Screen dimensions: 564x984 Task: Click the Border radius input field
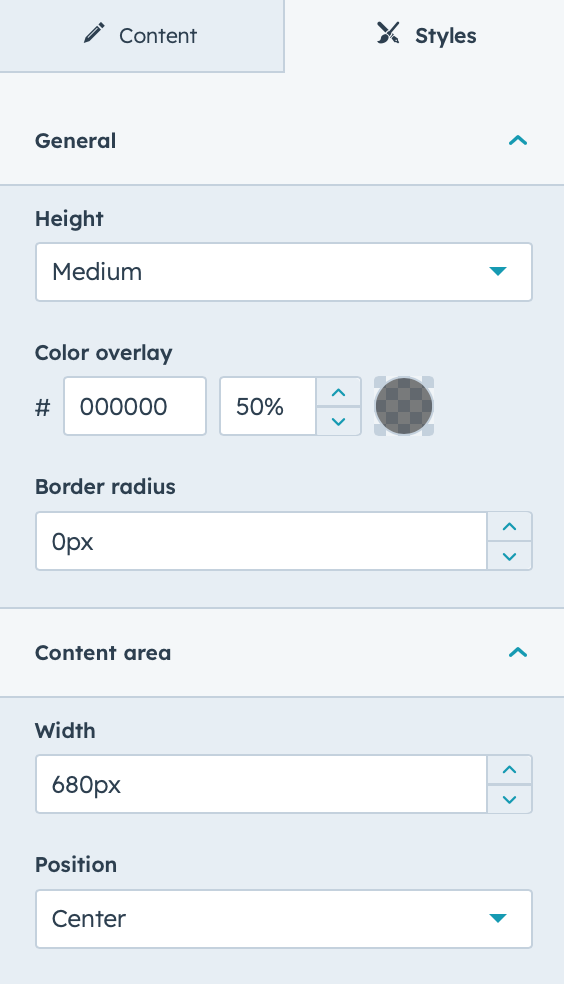point(262,541)
